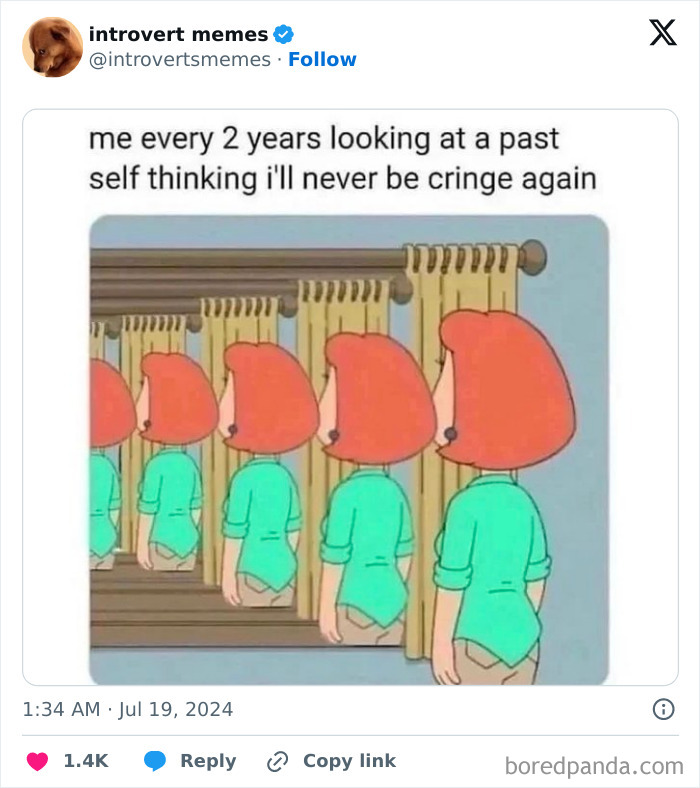Click the blue verified badge
The height and width of the screenshot is (788, 700).
[x=284, y=34]
